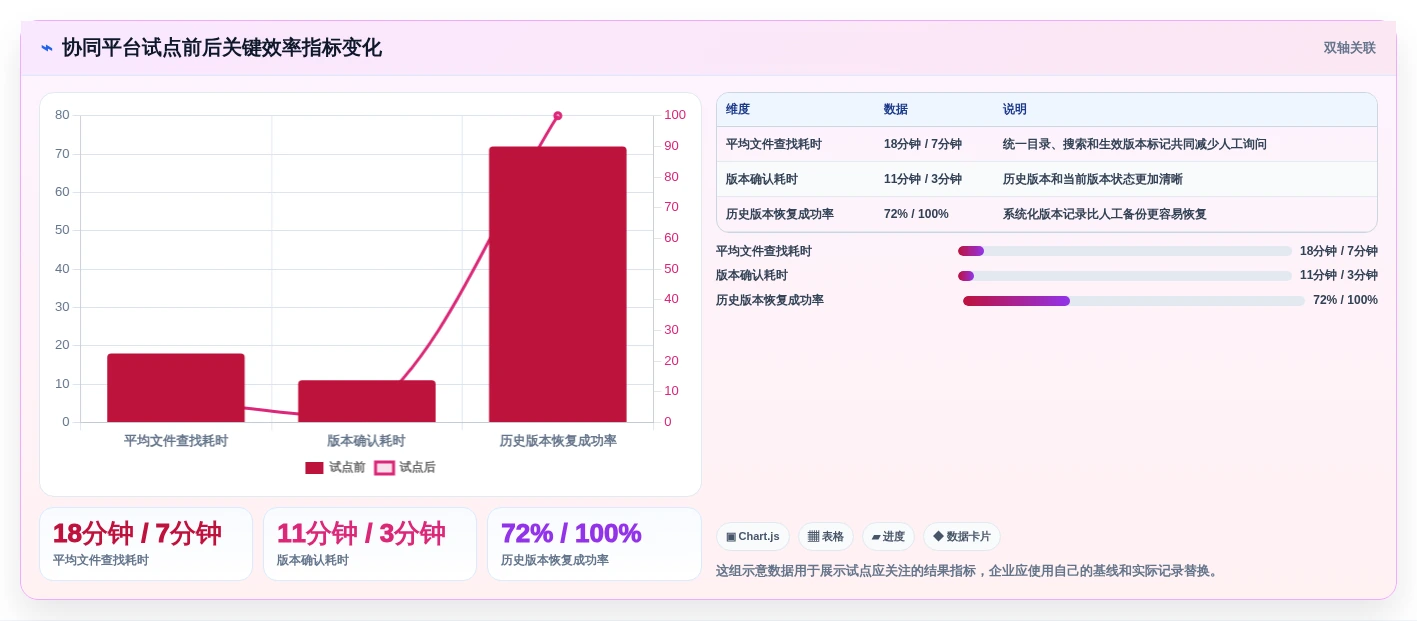Click the 平均文件查找耗时 bar in chart
Viewport: 1417px width, 621px height.
point(176,388)
